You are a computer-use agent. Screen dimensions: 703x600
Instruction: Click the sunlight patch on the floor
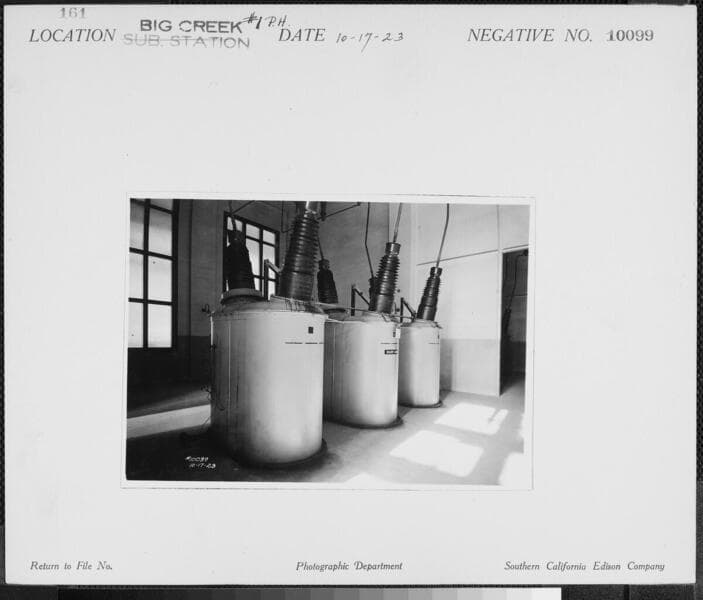coord(440,452)
